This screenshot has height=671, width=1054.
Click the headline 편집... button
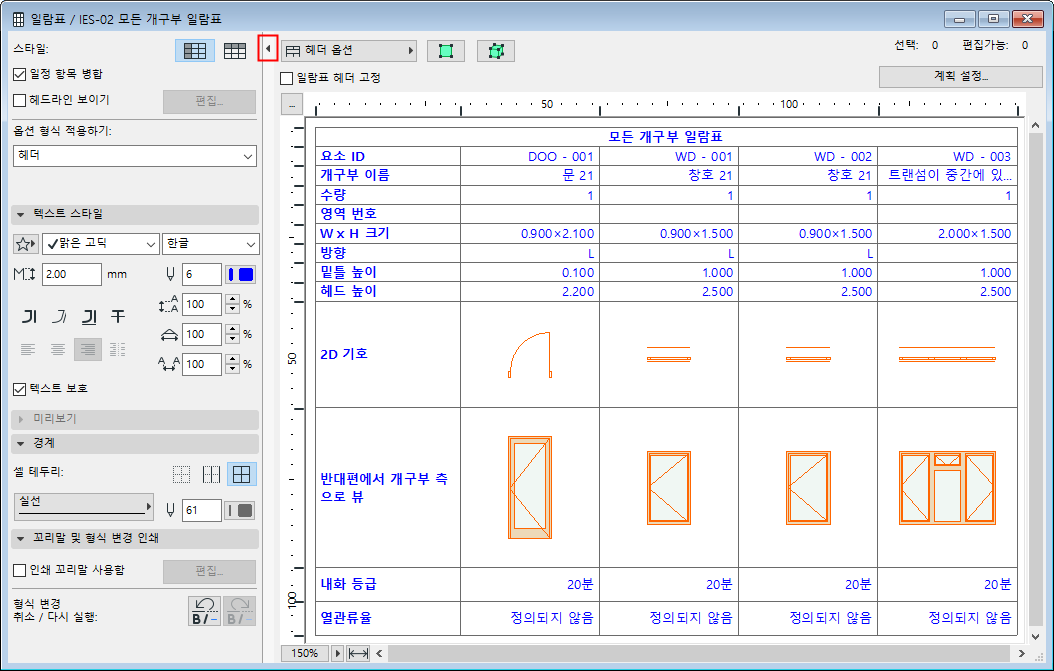(x=209, y=102)
